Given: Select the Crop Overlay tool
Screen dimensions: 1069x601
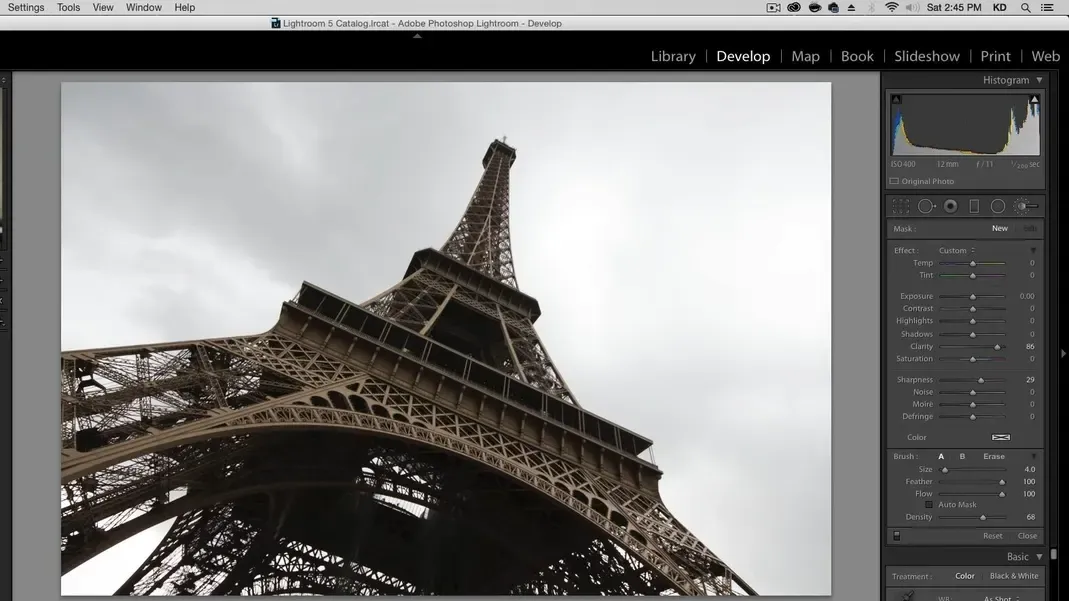Looking at the screenshot, I should point(901,206).
